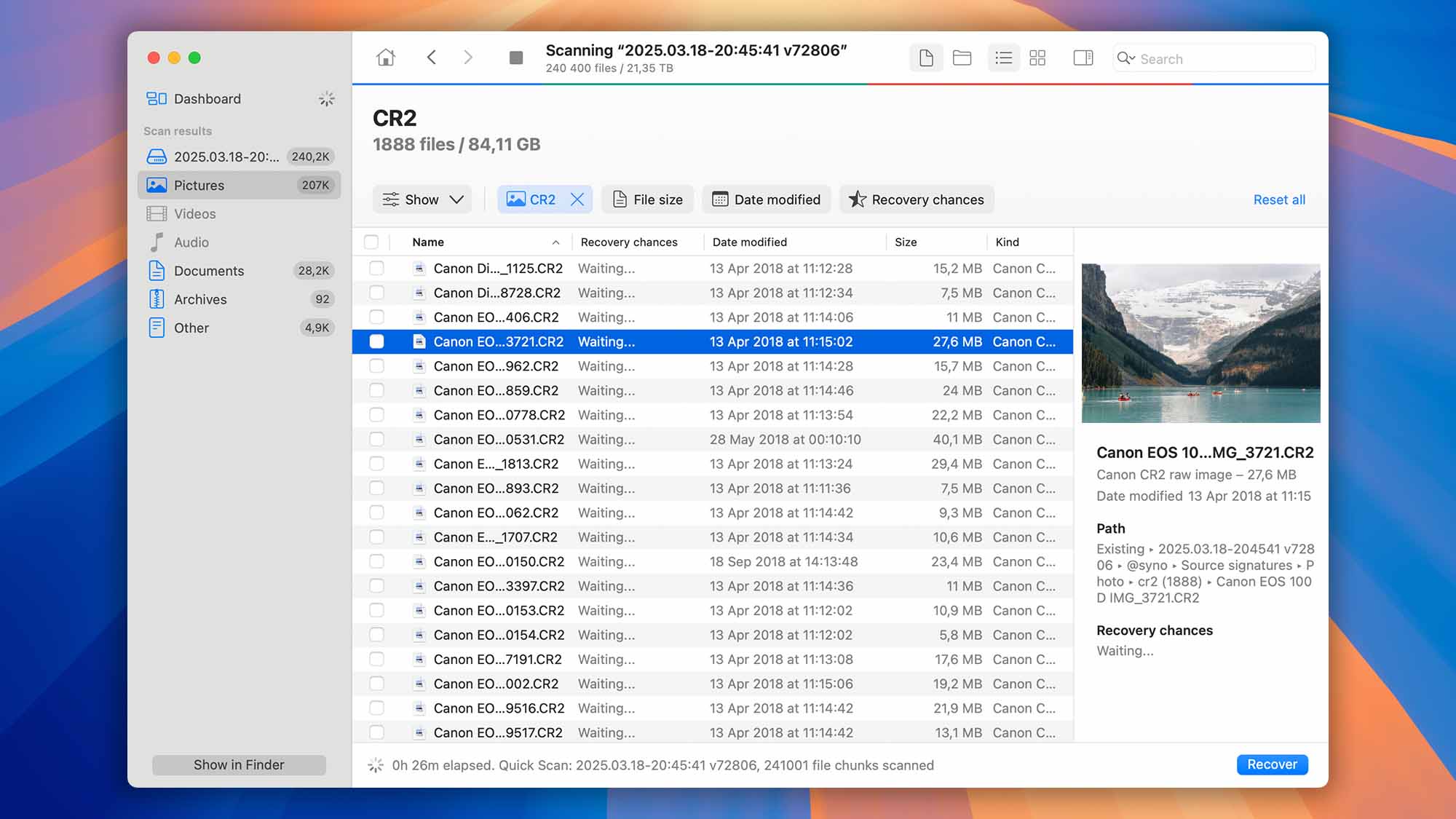The image size is (1456, 819).
Task: Click the search magnifier icon
Action: click(1125, 58)
